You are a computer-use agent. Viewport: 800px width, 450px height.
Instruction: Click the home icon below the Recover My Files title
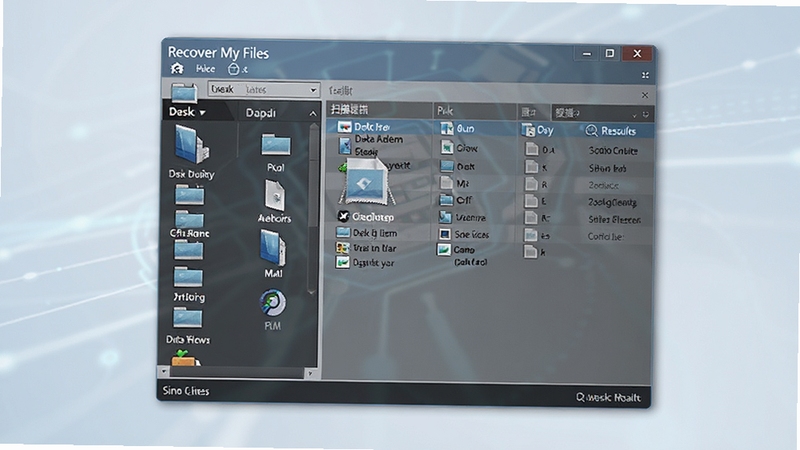pyautogui.click(x=177, y=68)
